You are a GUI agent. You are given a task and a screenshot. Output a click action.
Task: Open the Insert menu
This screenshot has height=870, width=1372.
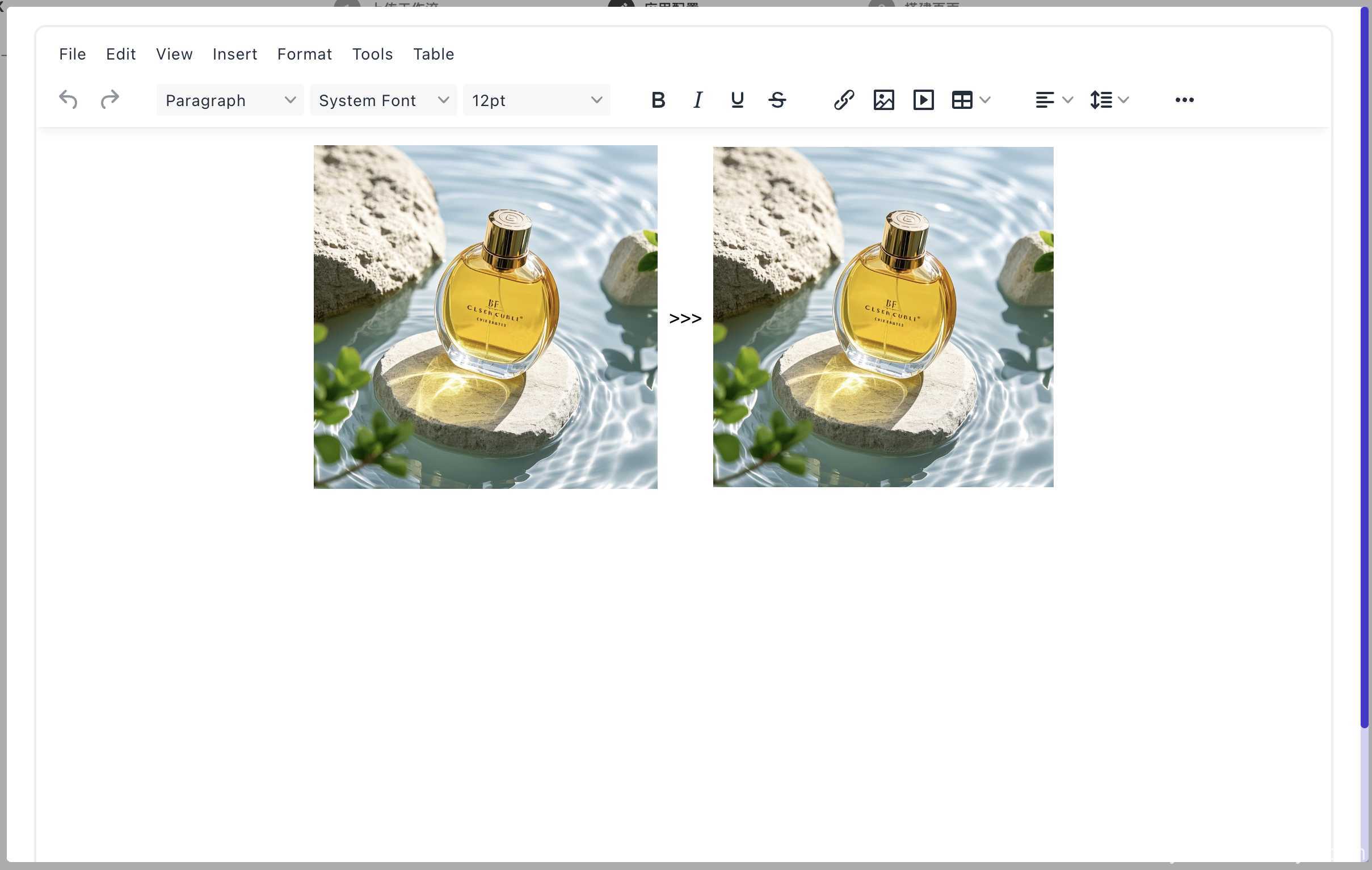point(235,54)
